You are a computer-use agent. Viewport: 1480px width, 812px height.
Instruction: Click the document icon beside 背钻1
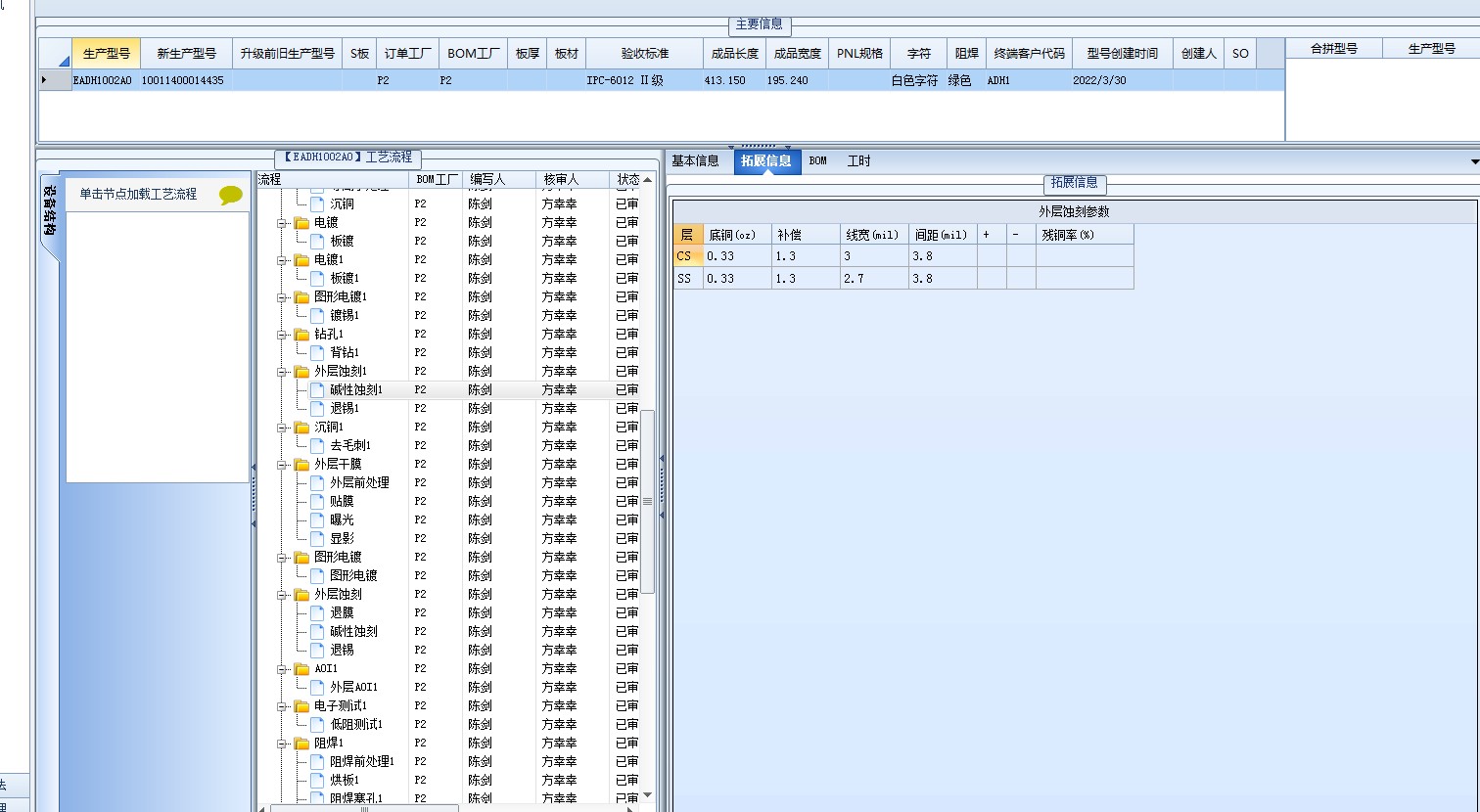point(317,352)
